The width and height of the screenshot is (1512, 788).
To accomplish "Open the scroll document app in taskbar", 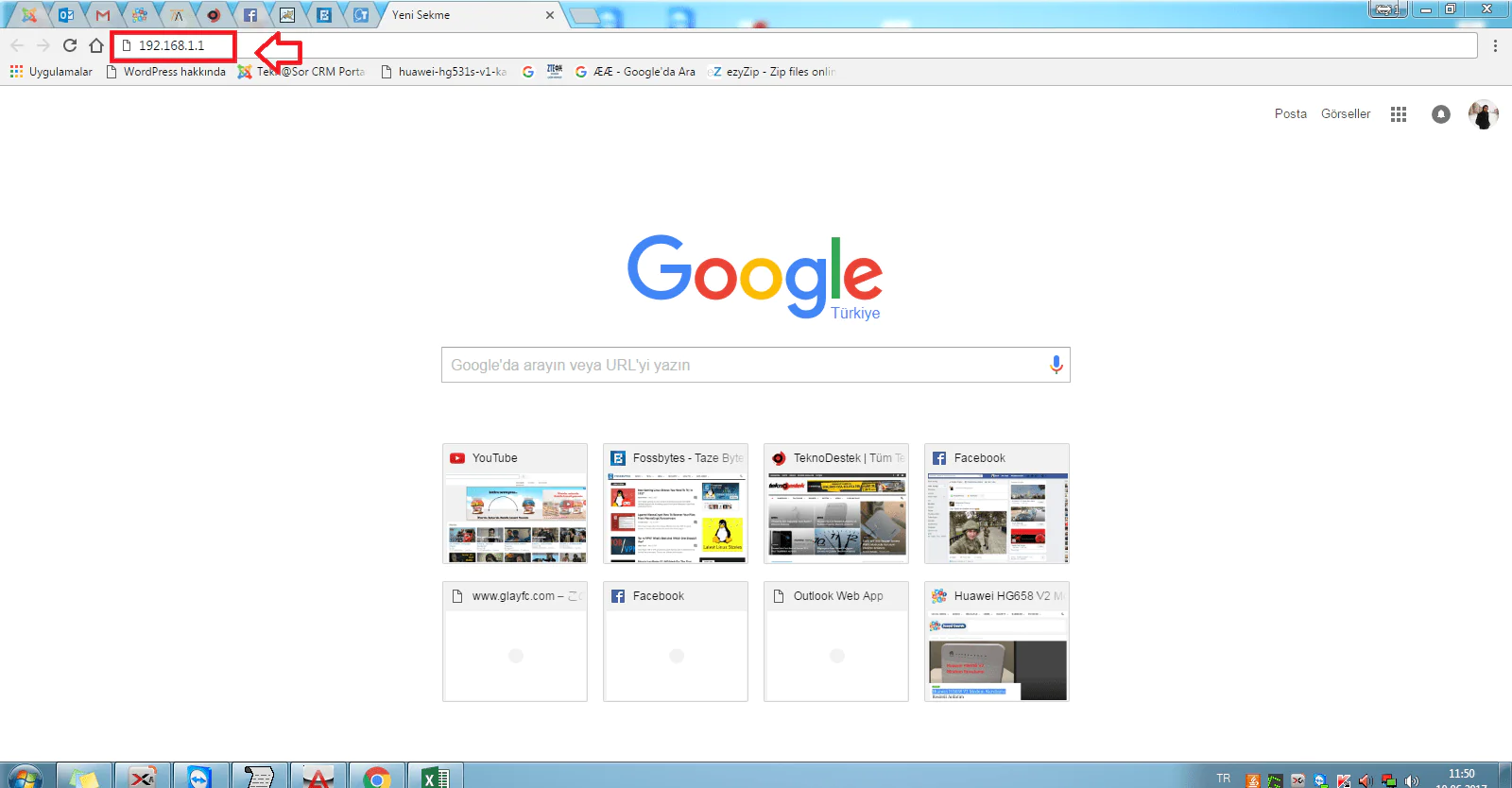I will [x=258, y=777].
